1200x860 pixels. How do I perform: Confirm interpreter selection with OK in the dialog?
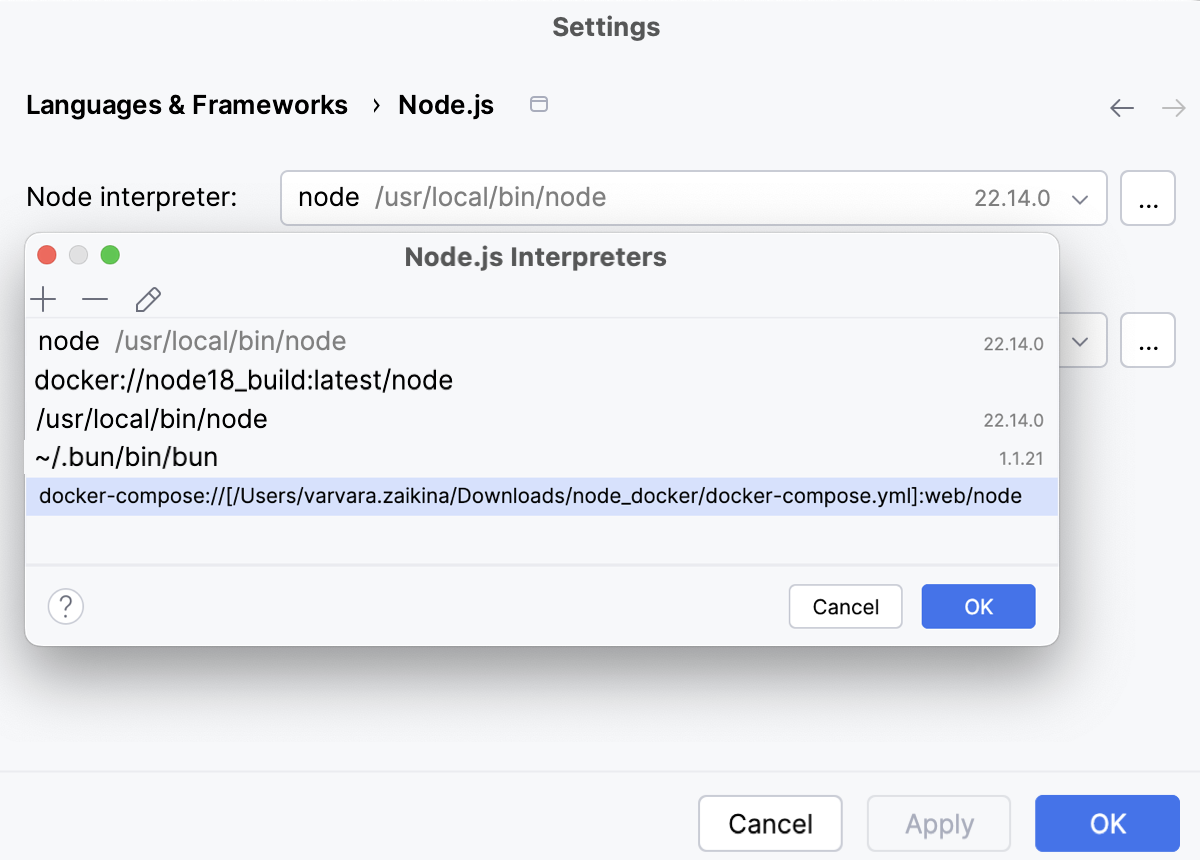(978, 606)
